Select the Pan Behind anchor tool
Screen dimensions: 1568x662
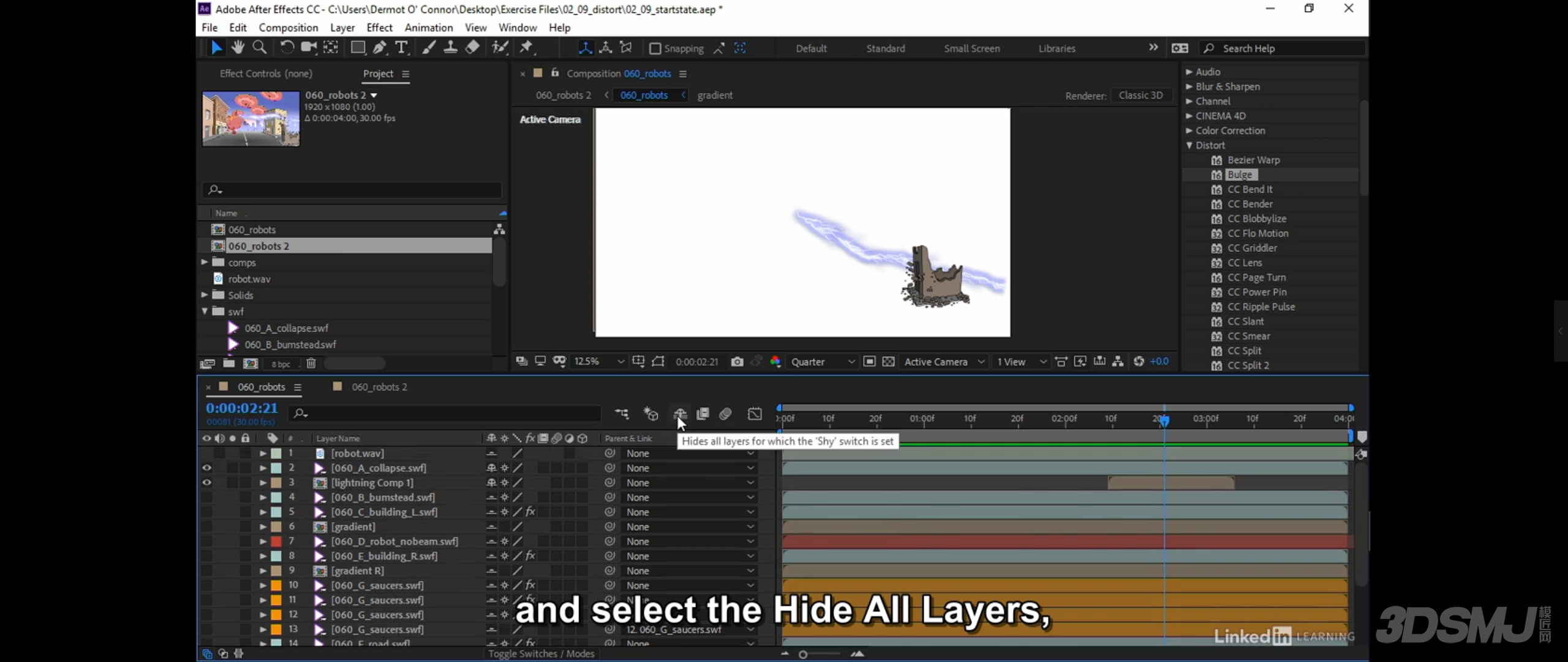pos(331,48)
